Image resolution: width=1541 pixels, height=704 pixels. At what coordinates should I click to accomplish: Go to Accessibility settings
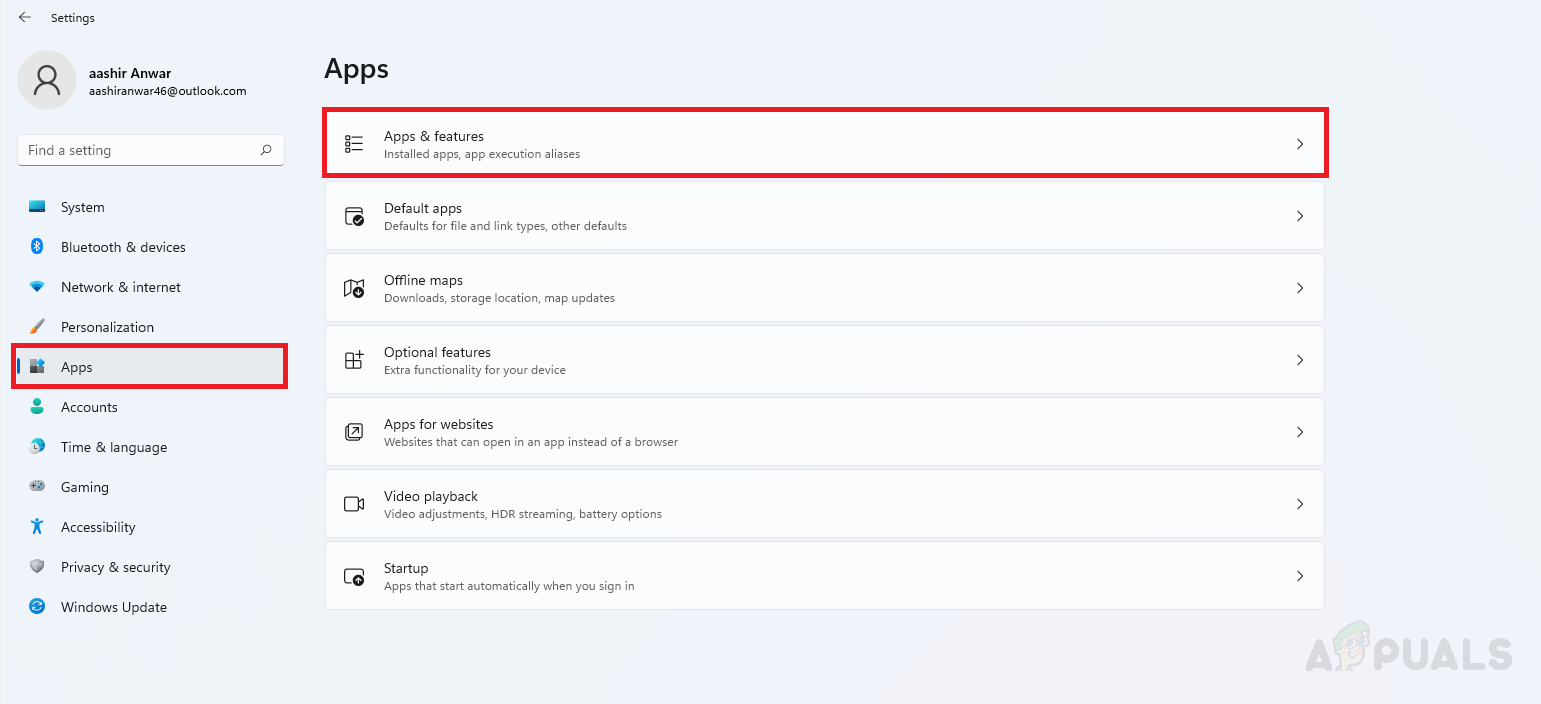click(x=98, y=527)
